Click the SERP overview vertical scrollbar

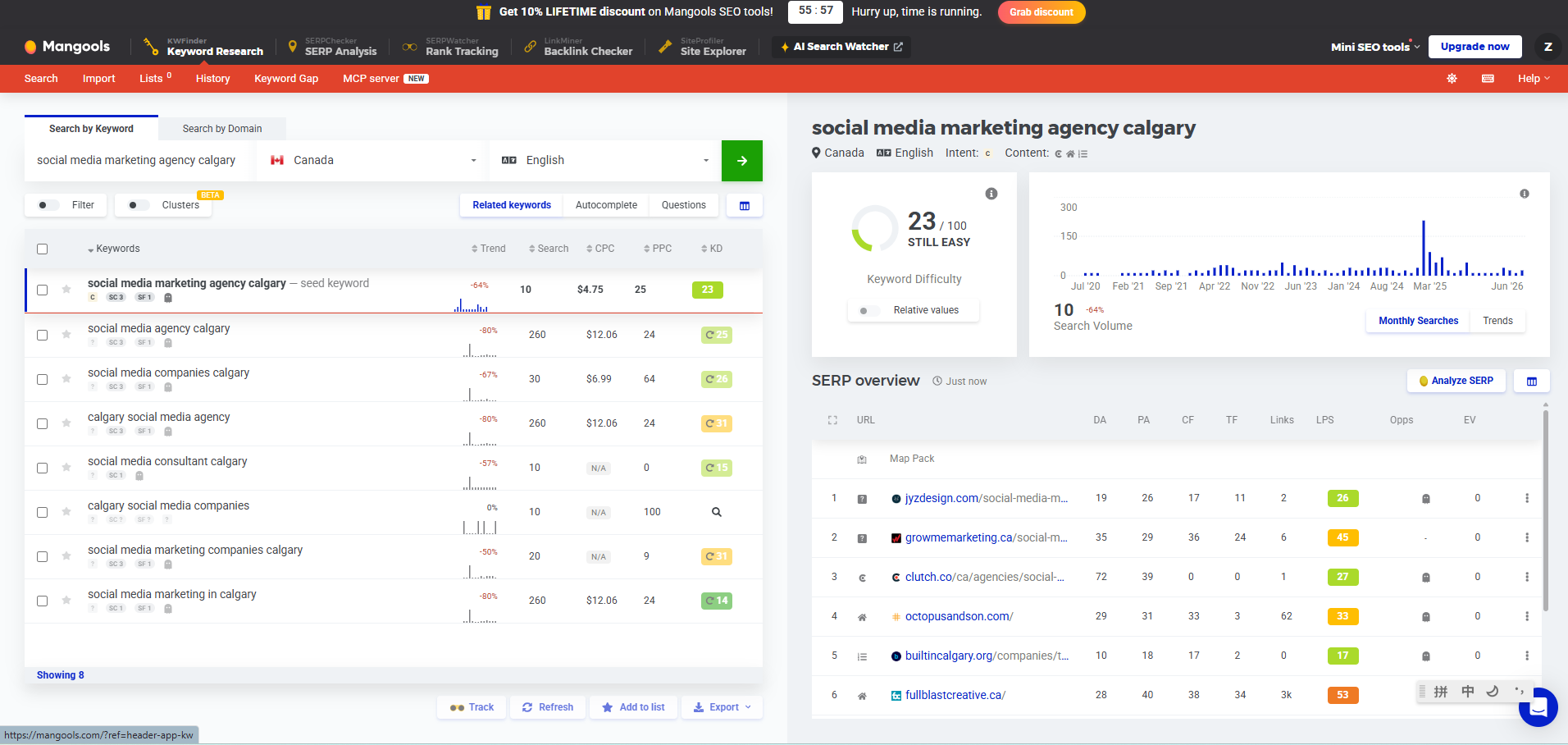(1545, 510)
